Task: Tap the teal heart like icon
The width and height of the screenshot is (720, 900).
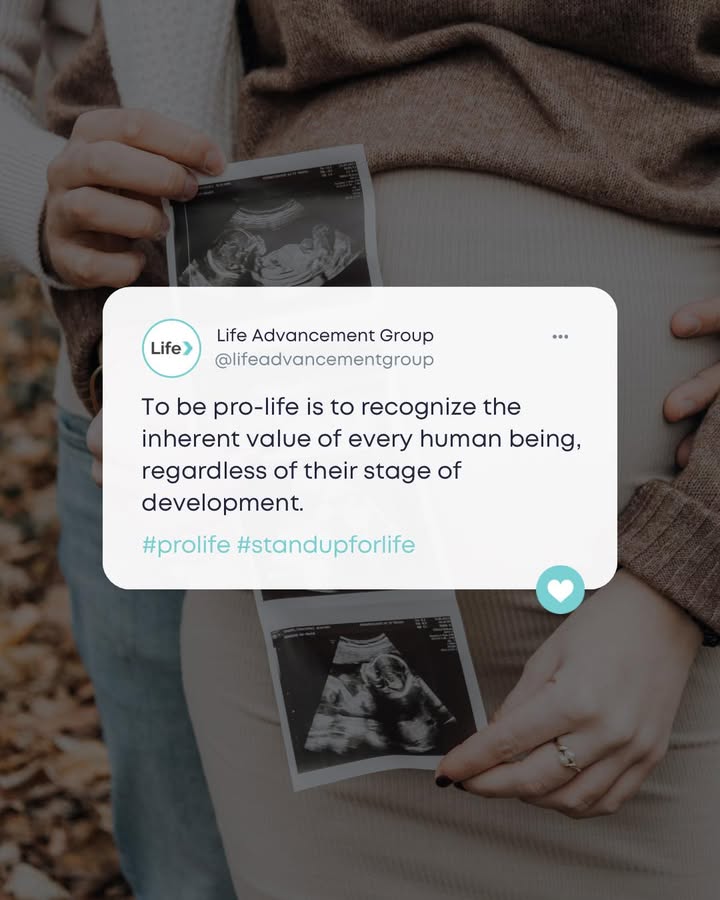Action: [x=560, y=589]
